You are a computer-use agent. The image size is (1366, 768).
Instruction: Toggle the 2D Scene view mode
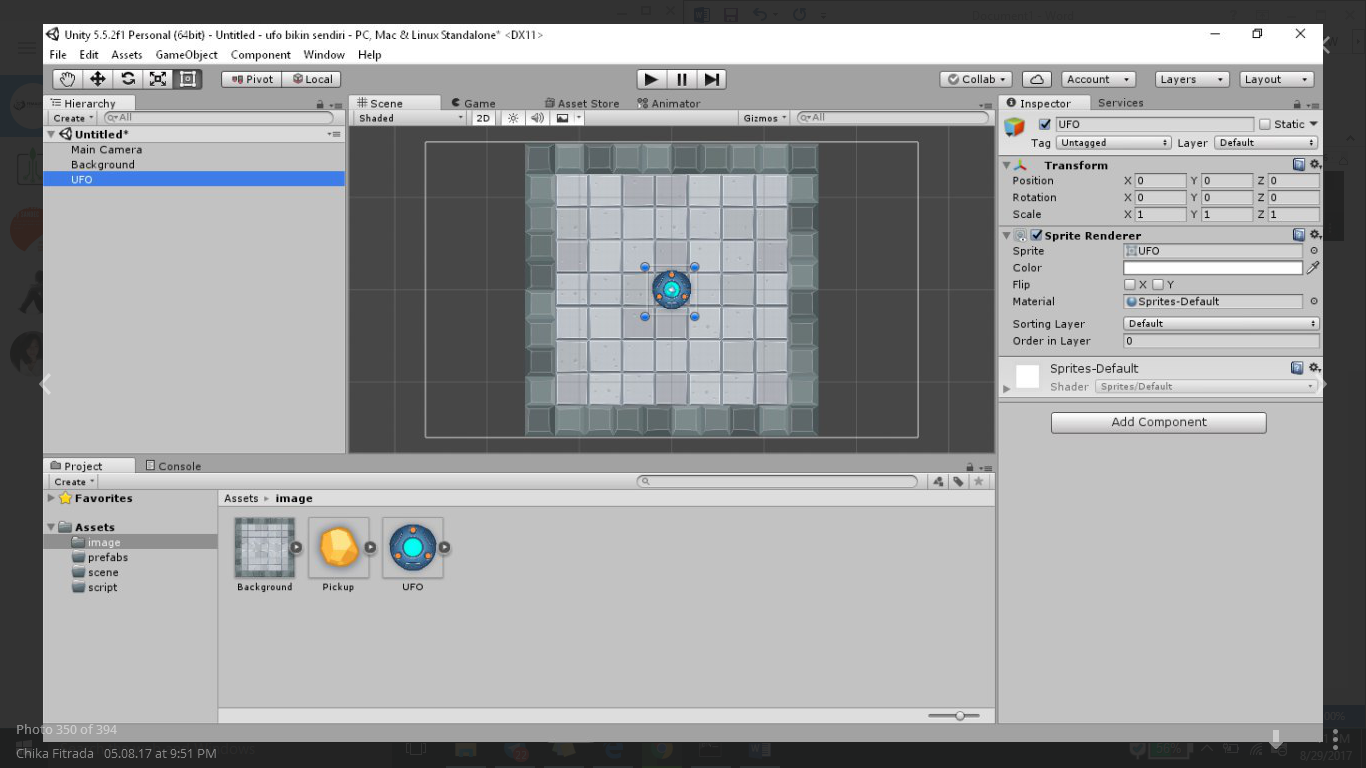(481, 117)
